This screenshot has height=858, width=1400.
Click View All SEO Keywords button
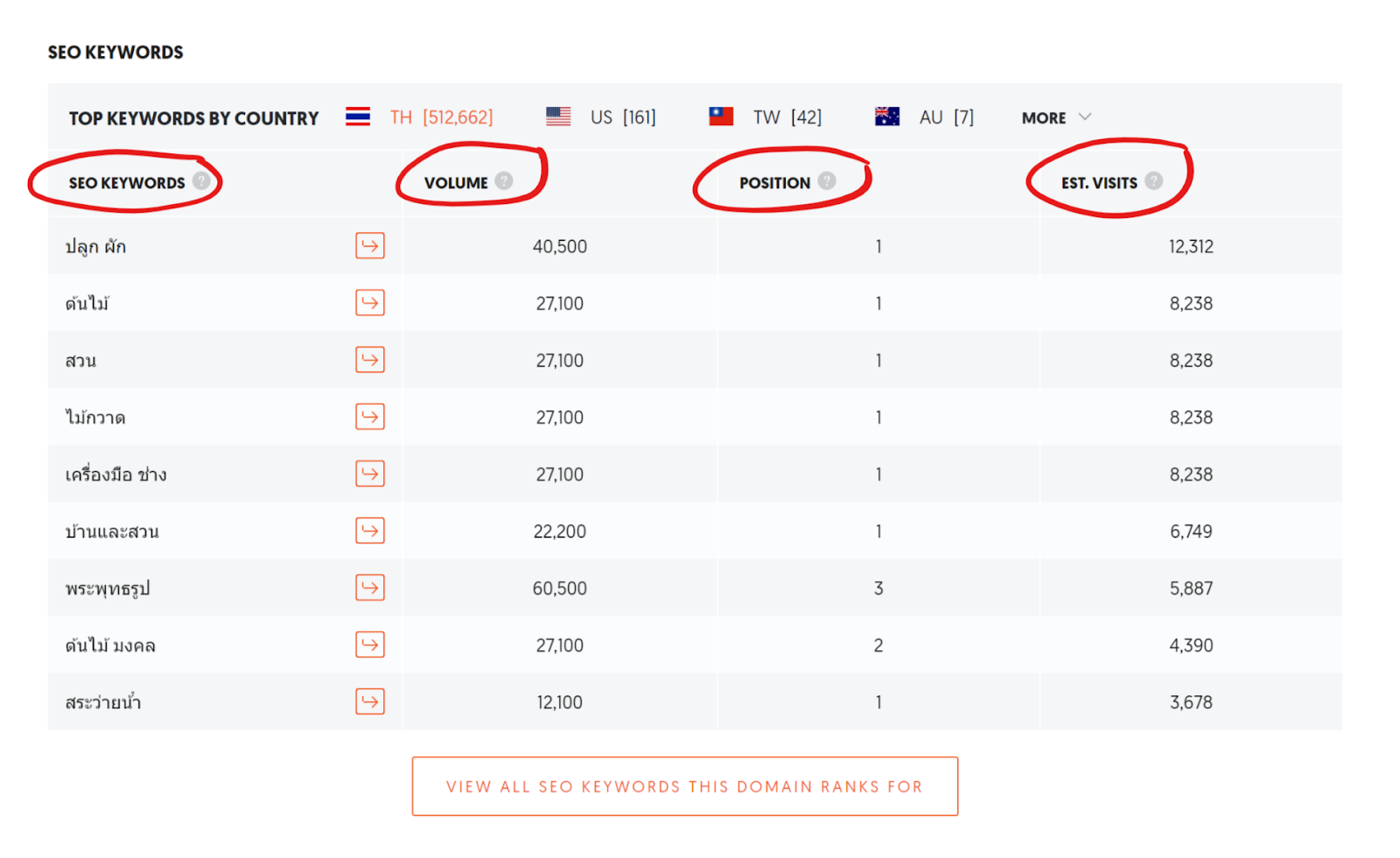click(x=685, y=786)
